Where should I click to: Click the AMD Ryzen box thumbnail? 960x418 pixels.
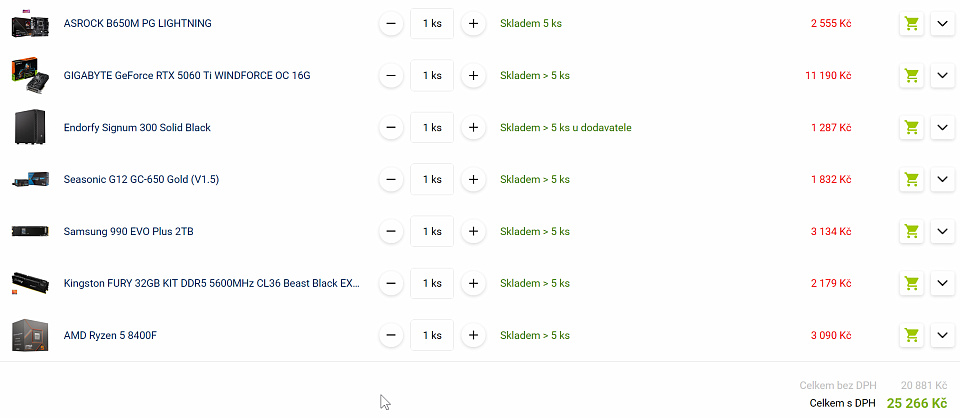[x=29, y=335]
